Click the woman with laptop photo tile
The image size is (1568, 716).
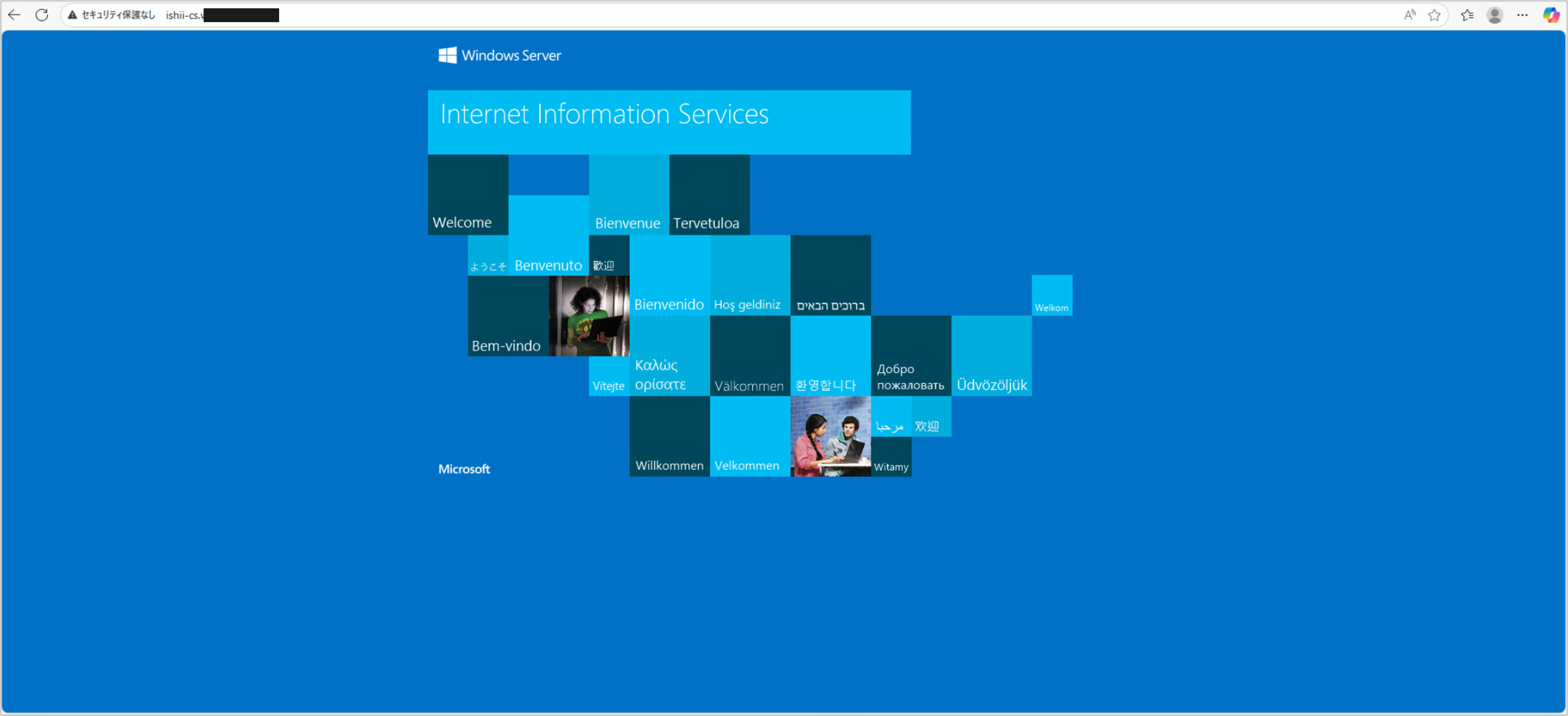pyautogui.click(x=589, y=315)
